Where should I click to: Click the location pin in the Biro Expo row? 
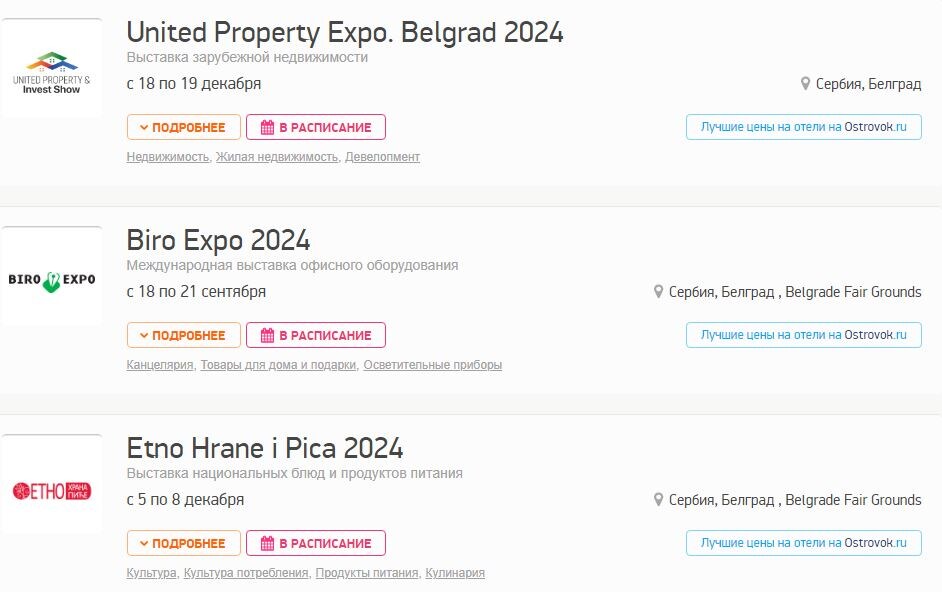tap(658, 291)
